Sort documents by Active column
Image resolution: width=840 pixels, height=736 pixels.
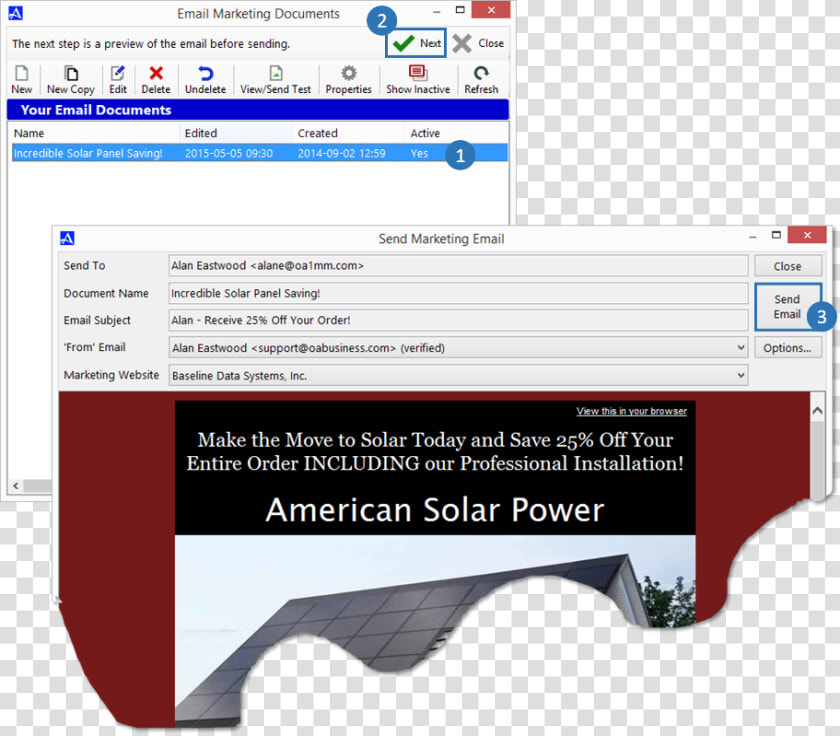[x=455, y=133]
